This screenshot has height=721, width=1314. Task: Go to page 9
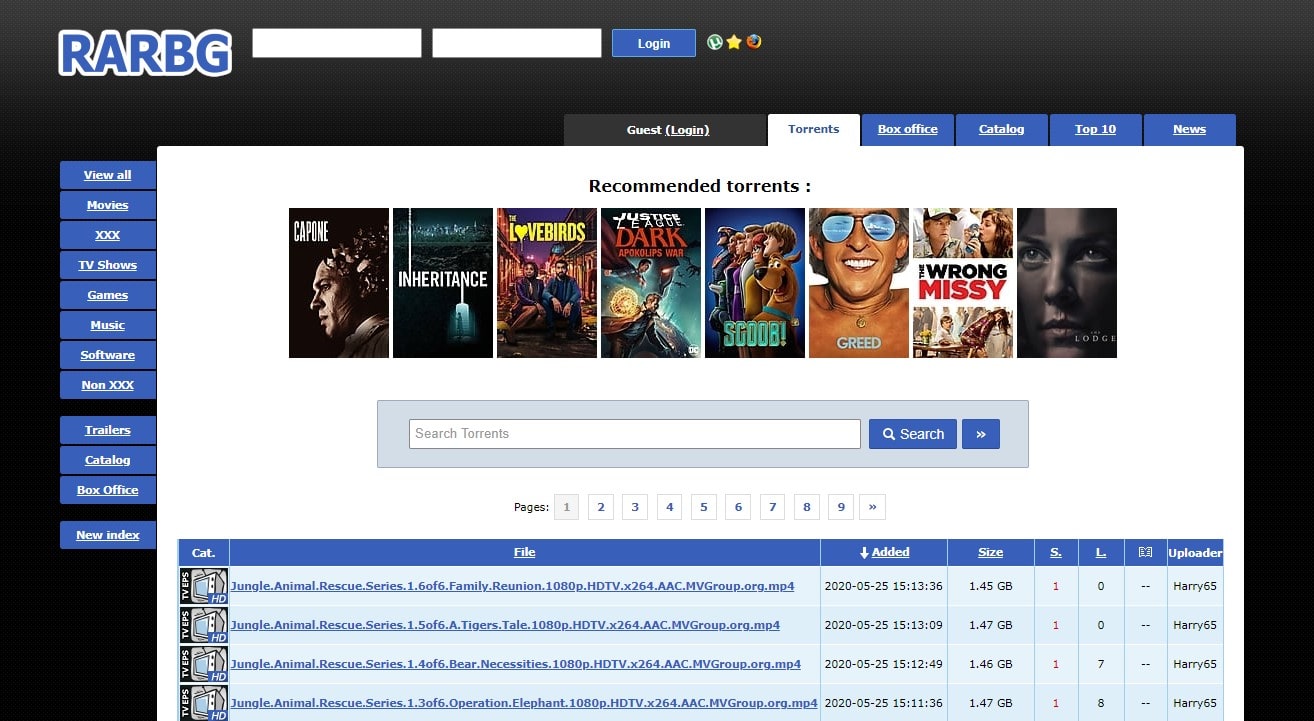click(x=841, y=507)
